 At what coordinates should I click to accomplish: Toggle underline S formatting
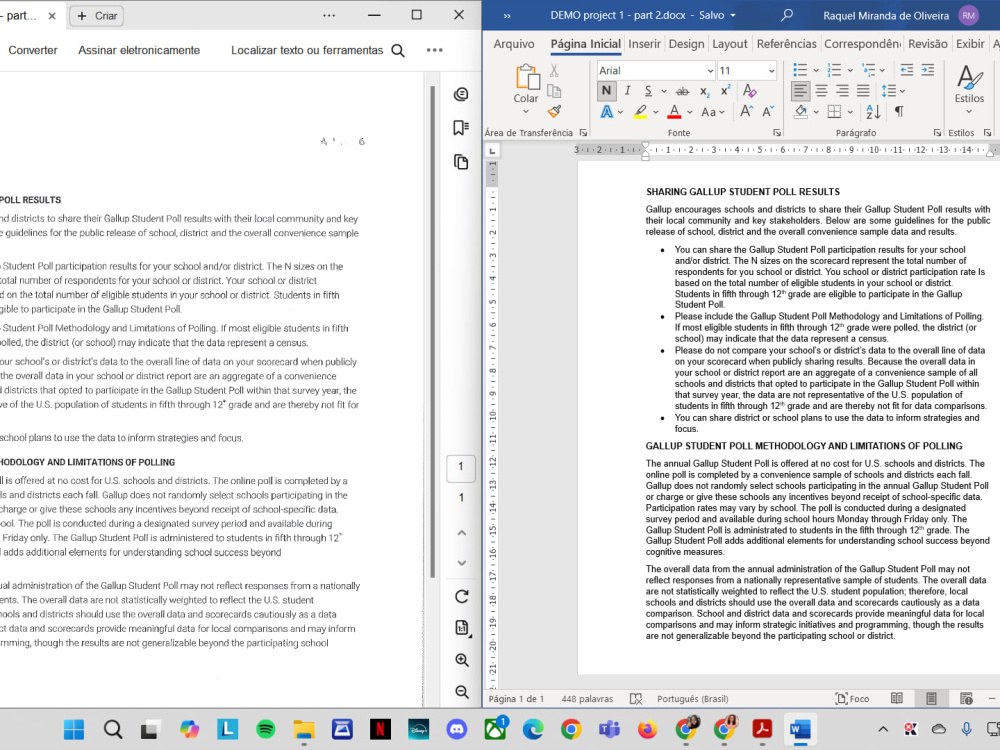(648, 91)
